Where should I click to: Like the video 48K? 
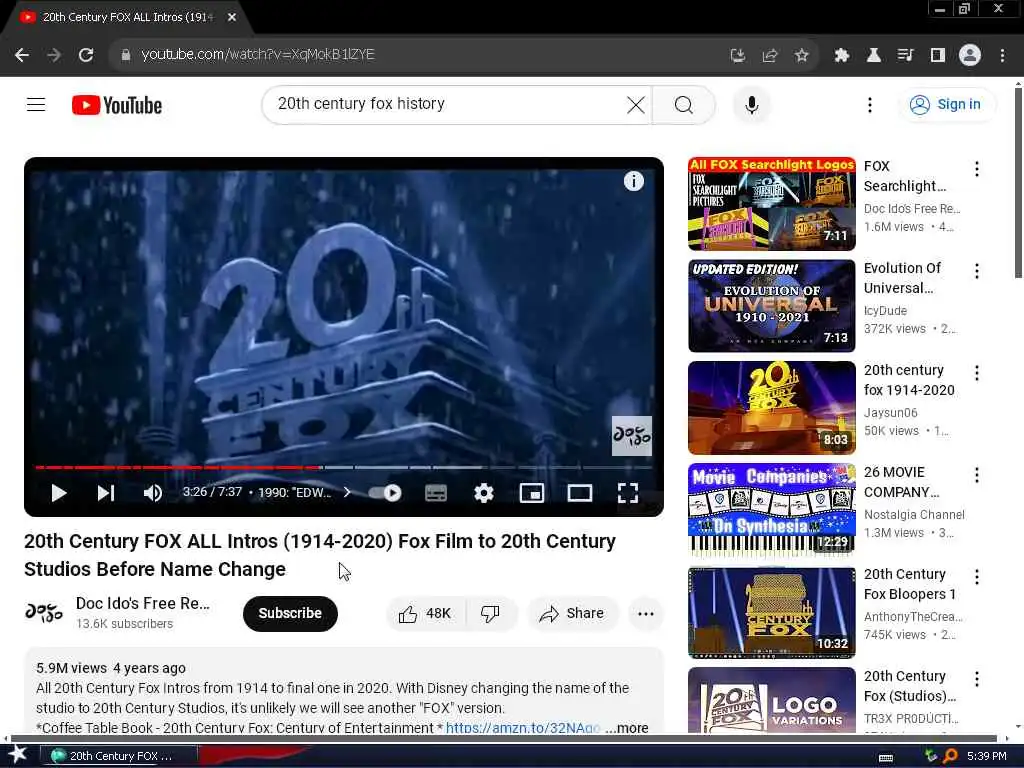(425, 613)
